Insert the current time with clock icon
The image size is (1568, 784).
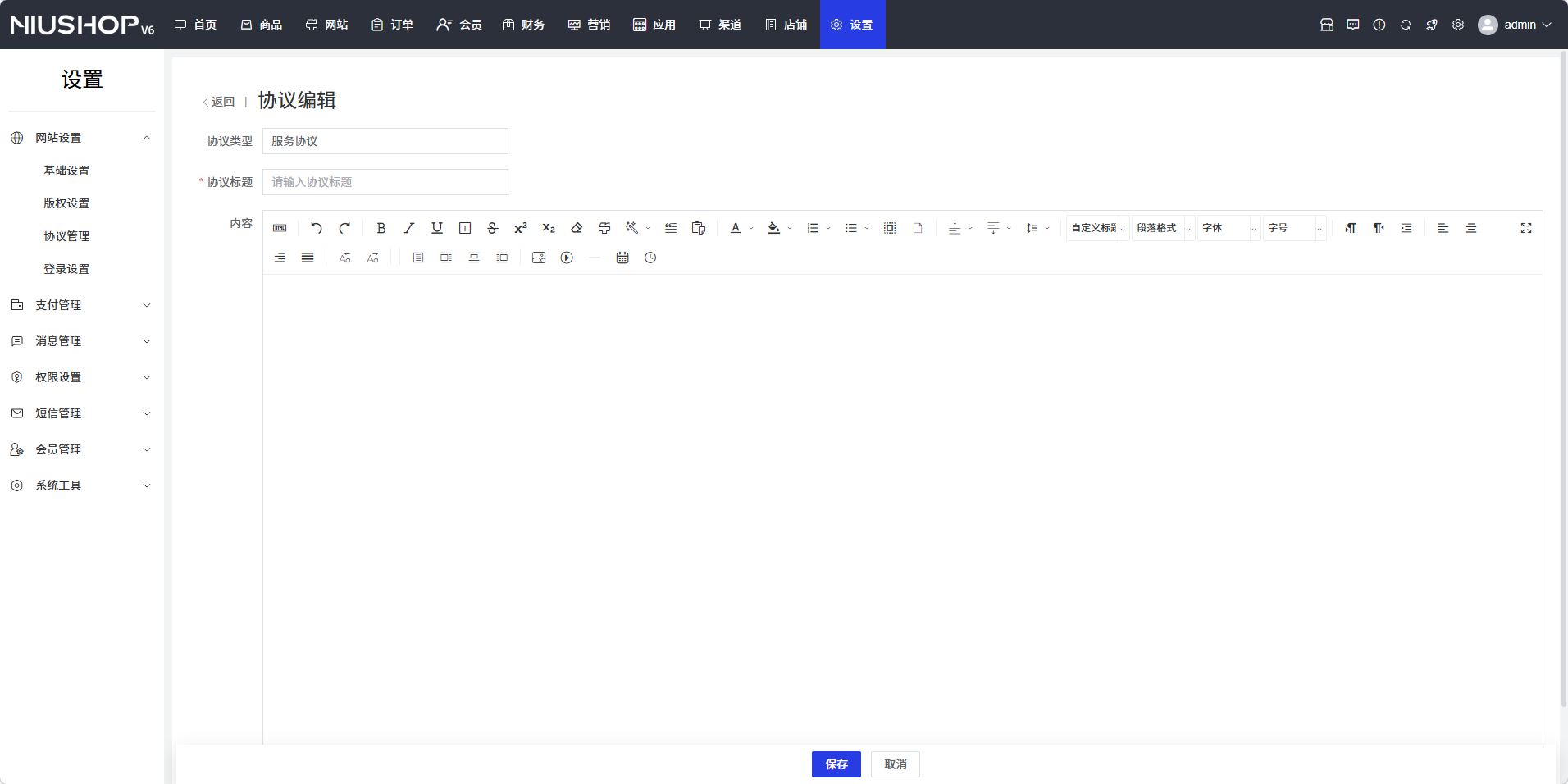coord(650,258)
